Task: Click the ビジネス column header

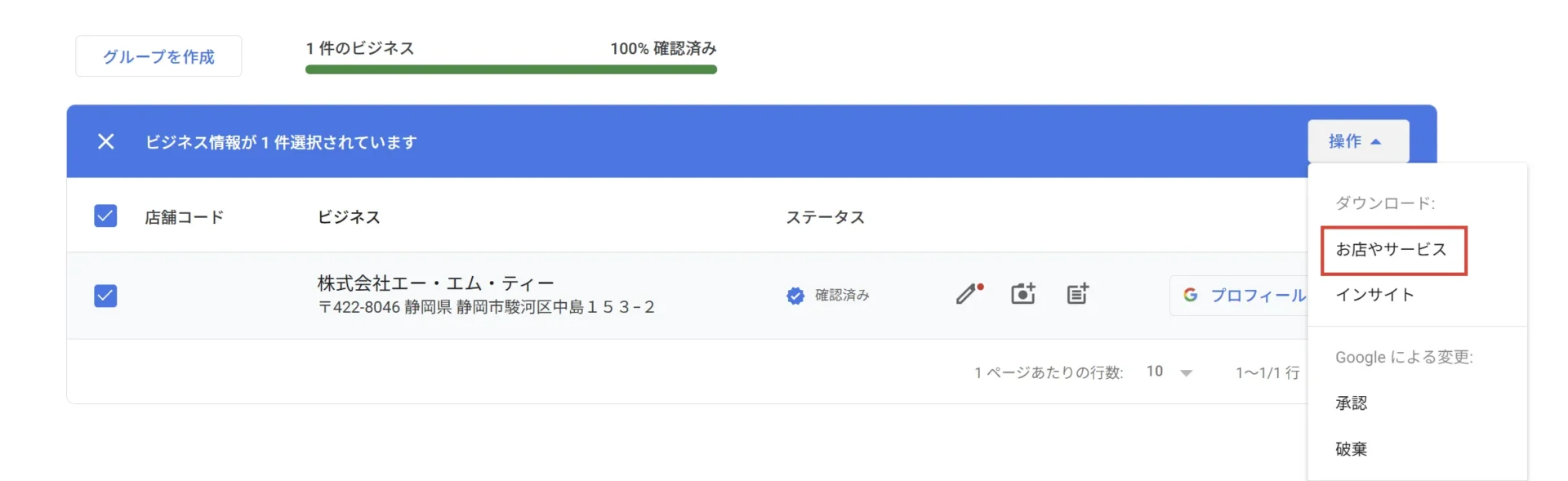Action: pyautogui.click(x=349, y=217)
